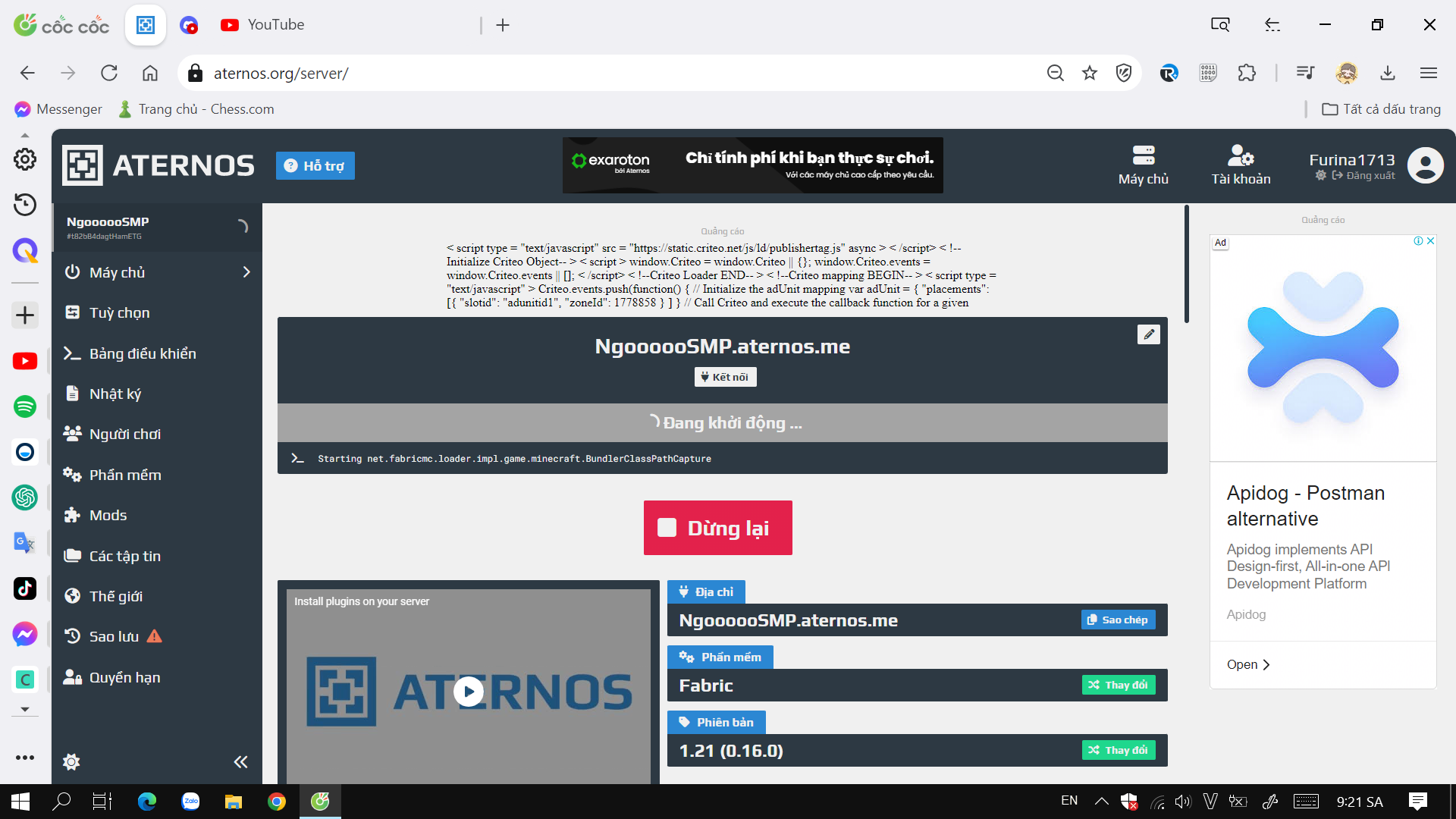The width and height of the screenshot is (1456, 819).
Task: Play the Install plugins video
Action: pos(468,691)
